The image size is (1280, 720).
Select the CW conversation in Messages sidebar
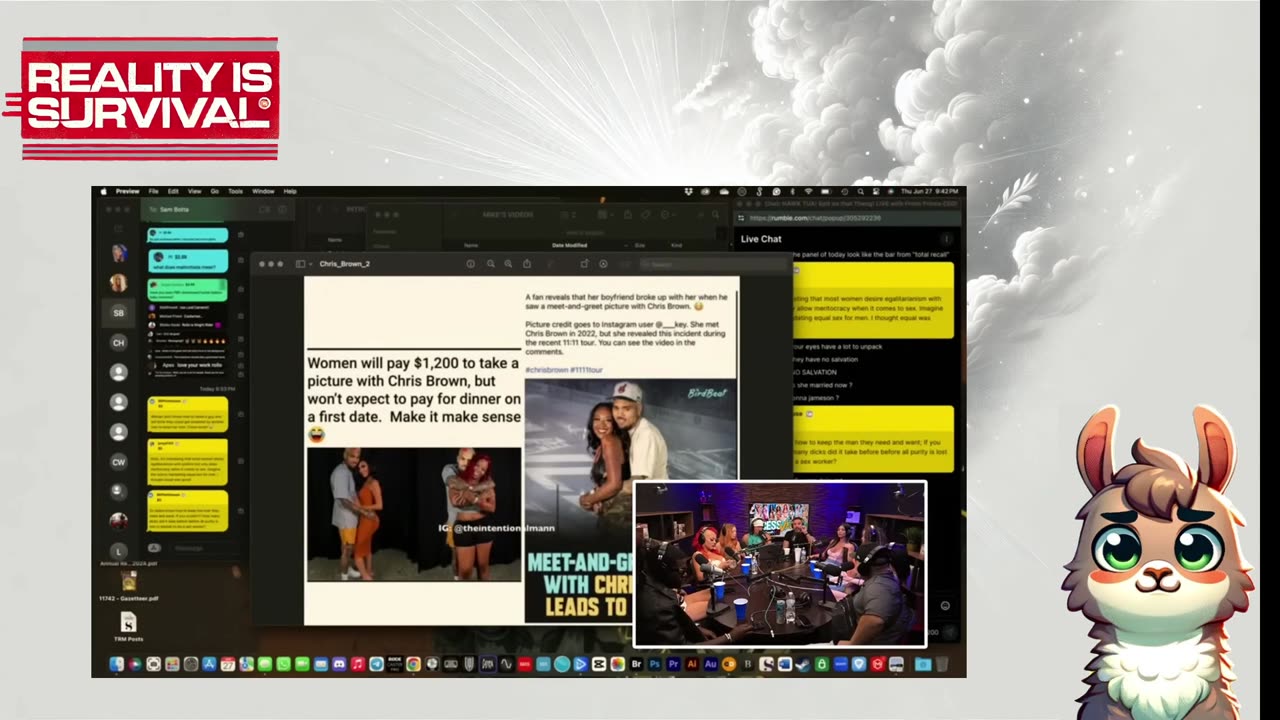click(118, 462)
